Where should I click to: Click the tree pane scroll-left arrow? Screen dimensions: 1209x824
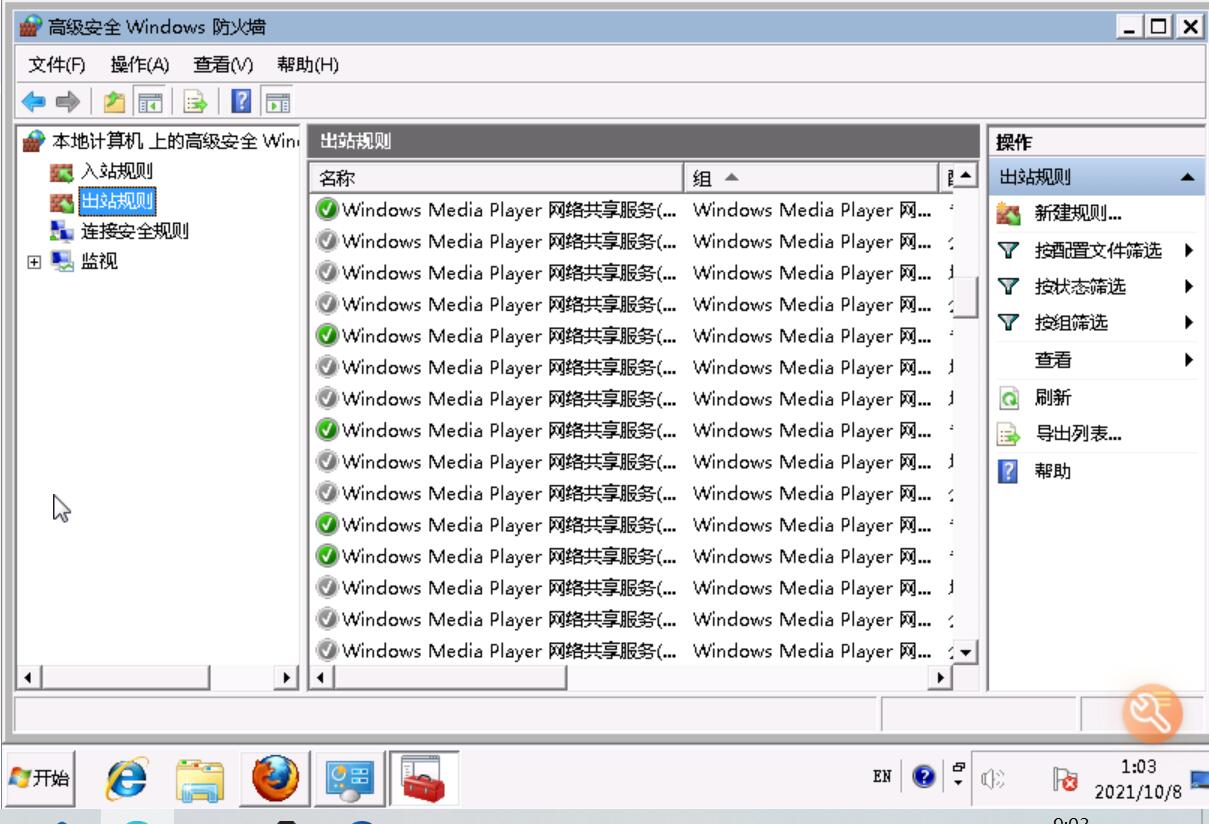29,677
